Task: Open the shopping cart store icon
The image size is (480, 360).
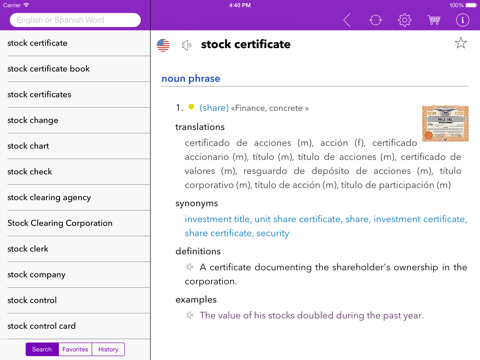Action: click(x=434, y=20)
